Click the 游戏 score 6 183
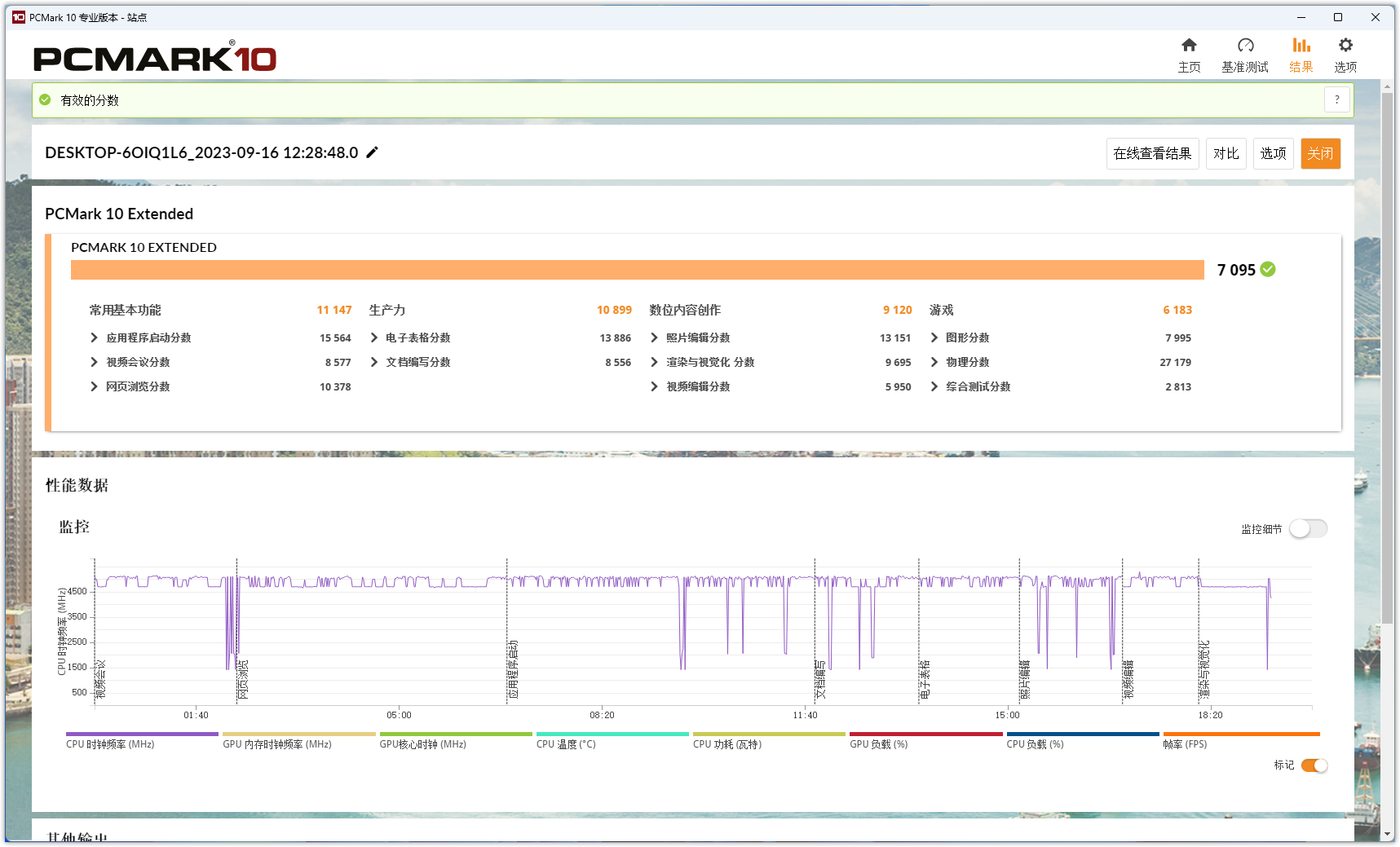 (x=1177, y=310)
